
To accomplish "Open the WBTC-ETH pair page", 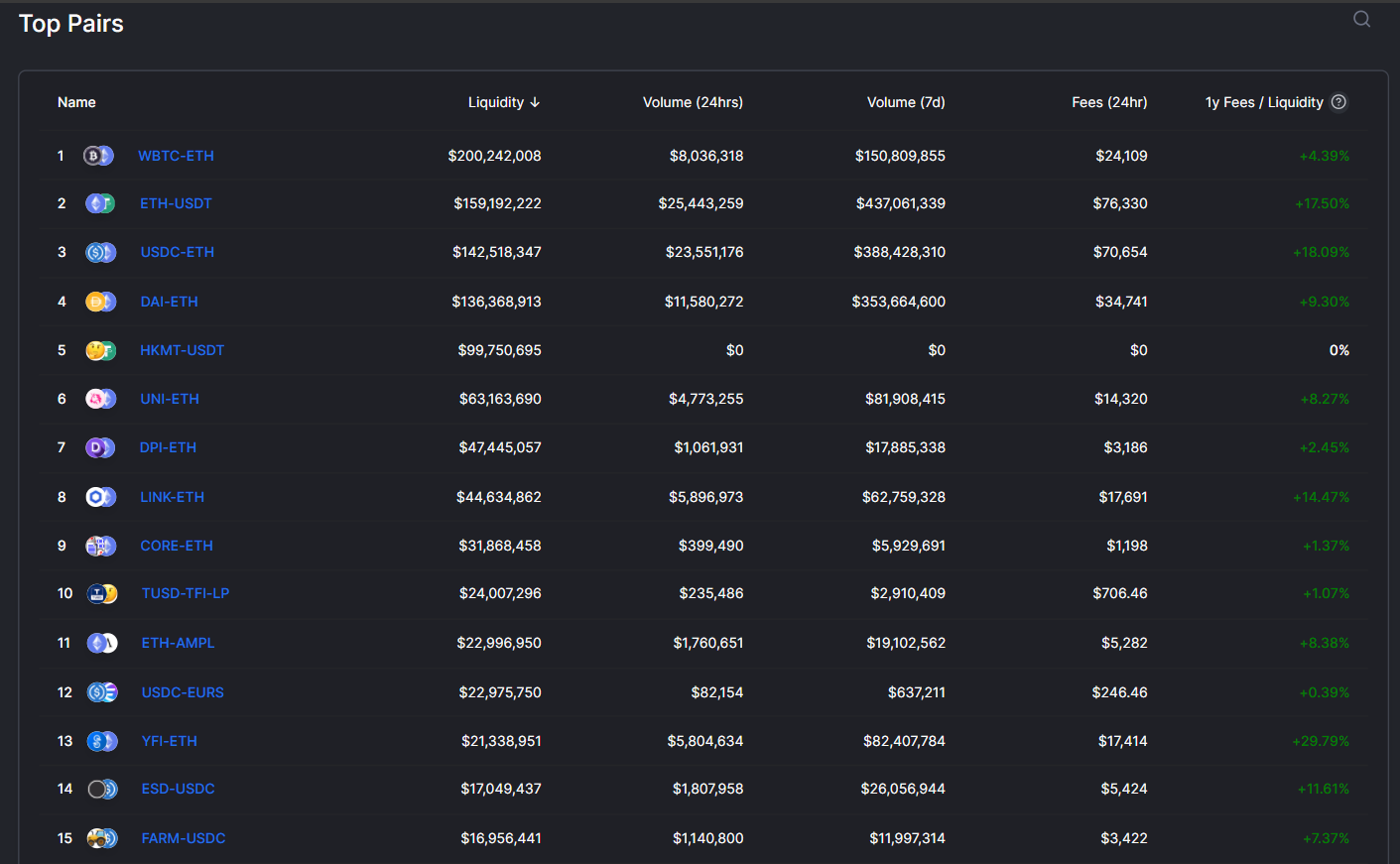I will point(176,156).
